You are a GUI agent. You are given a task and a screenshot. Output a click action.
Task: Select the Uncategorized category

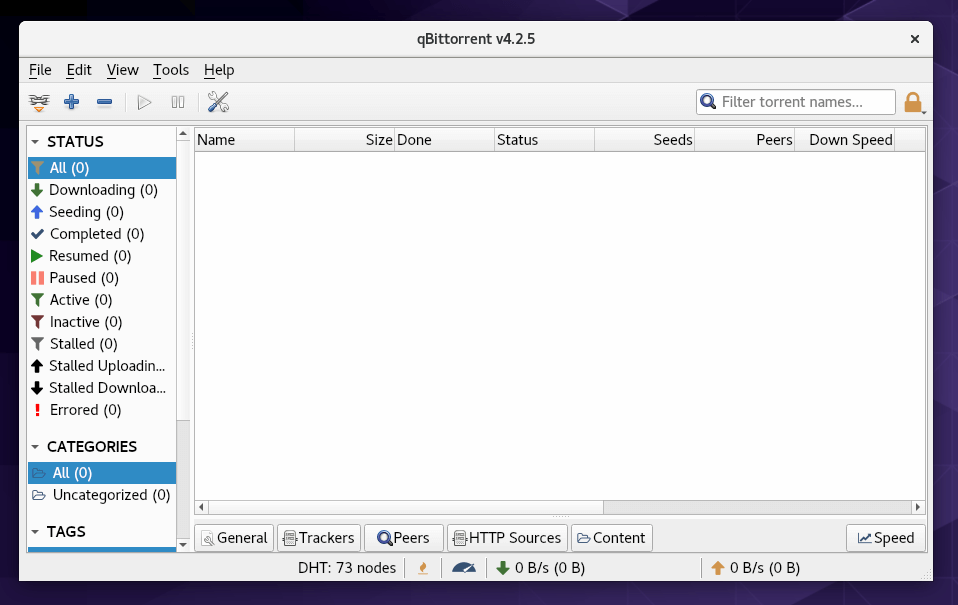[x=111, y=495]
